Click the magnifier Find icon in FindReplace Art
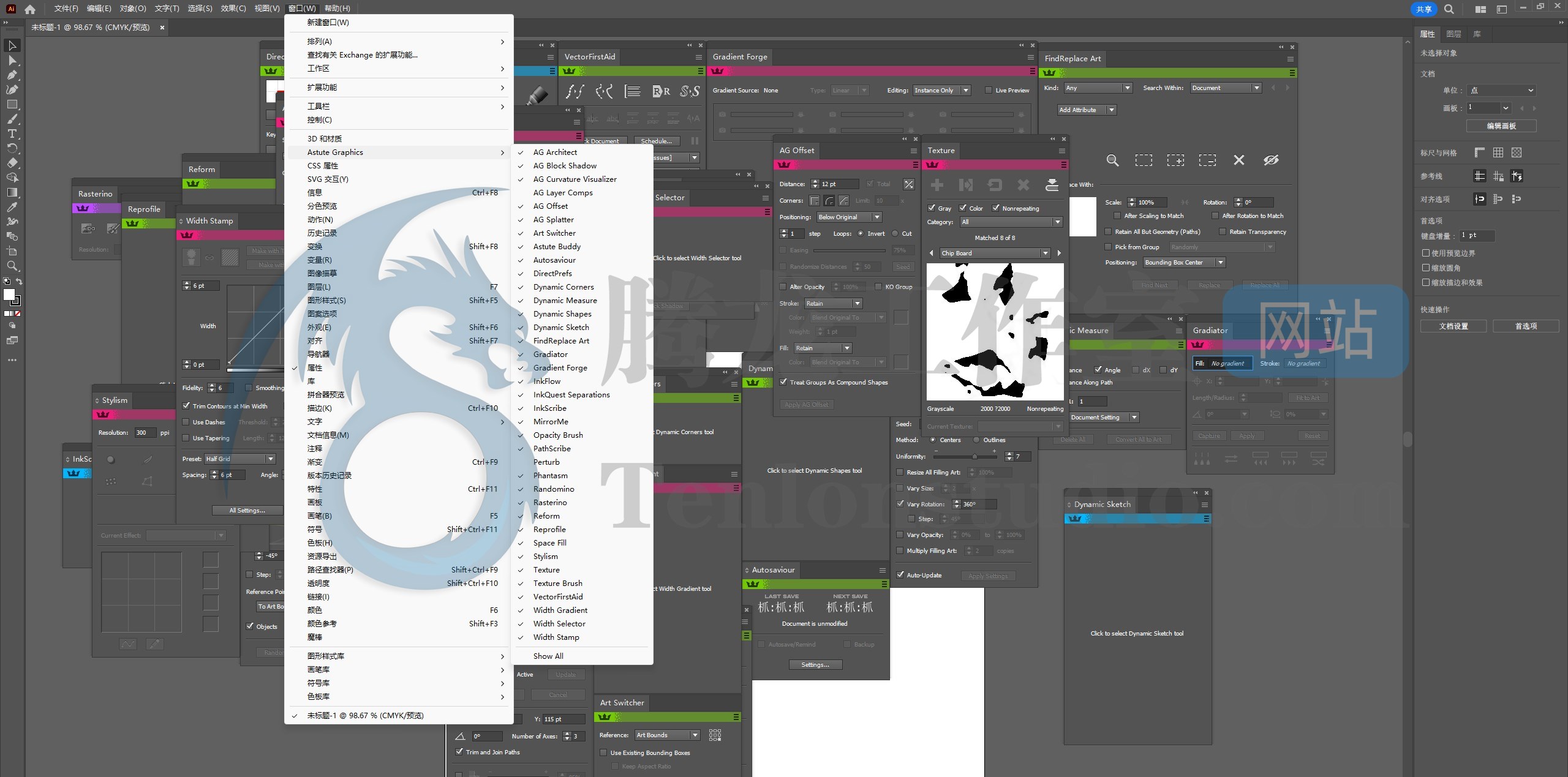The height and width of the screenshot is (777, 1568). click(x=1113, y=160)
